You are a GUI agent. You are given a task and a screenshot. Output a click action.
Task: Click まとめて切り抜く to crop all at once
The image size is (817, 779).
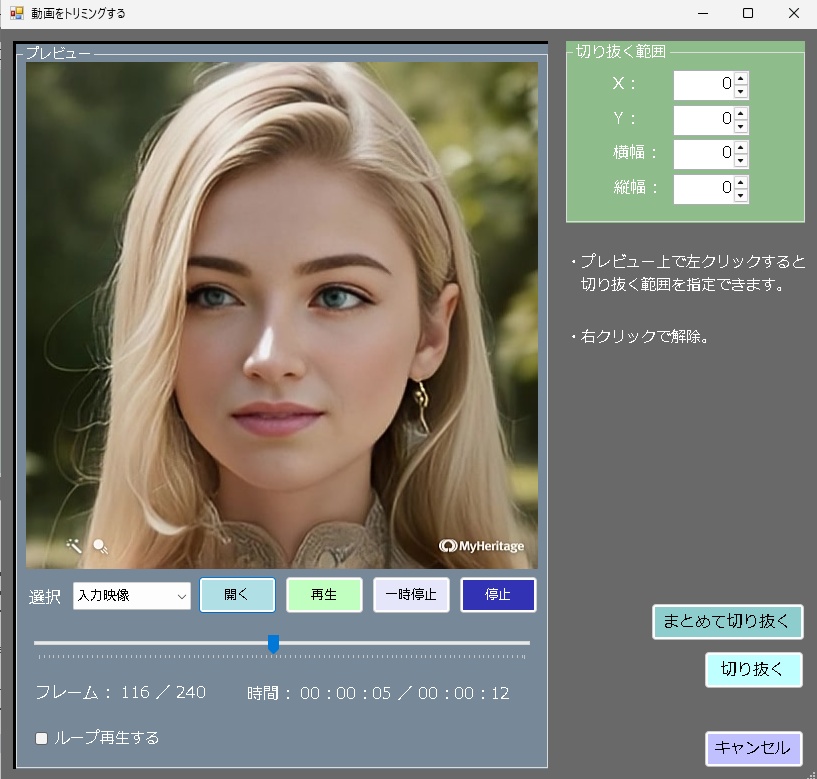(x=728, y=622)
